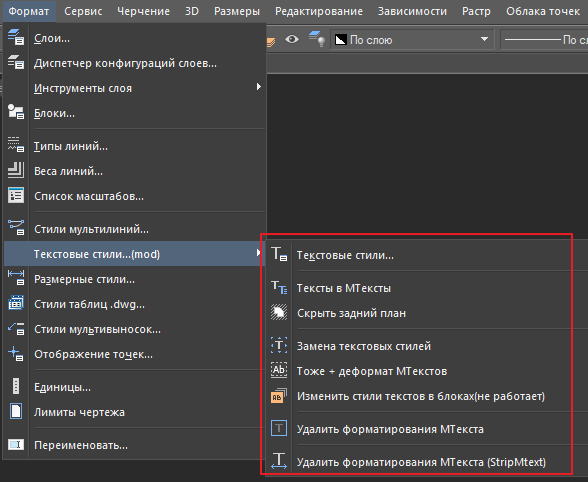Toggle the eye visibility icon in toolbar

point(292,39)
